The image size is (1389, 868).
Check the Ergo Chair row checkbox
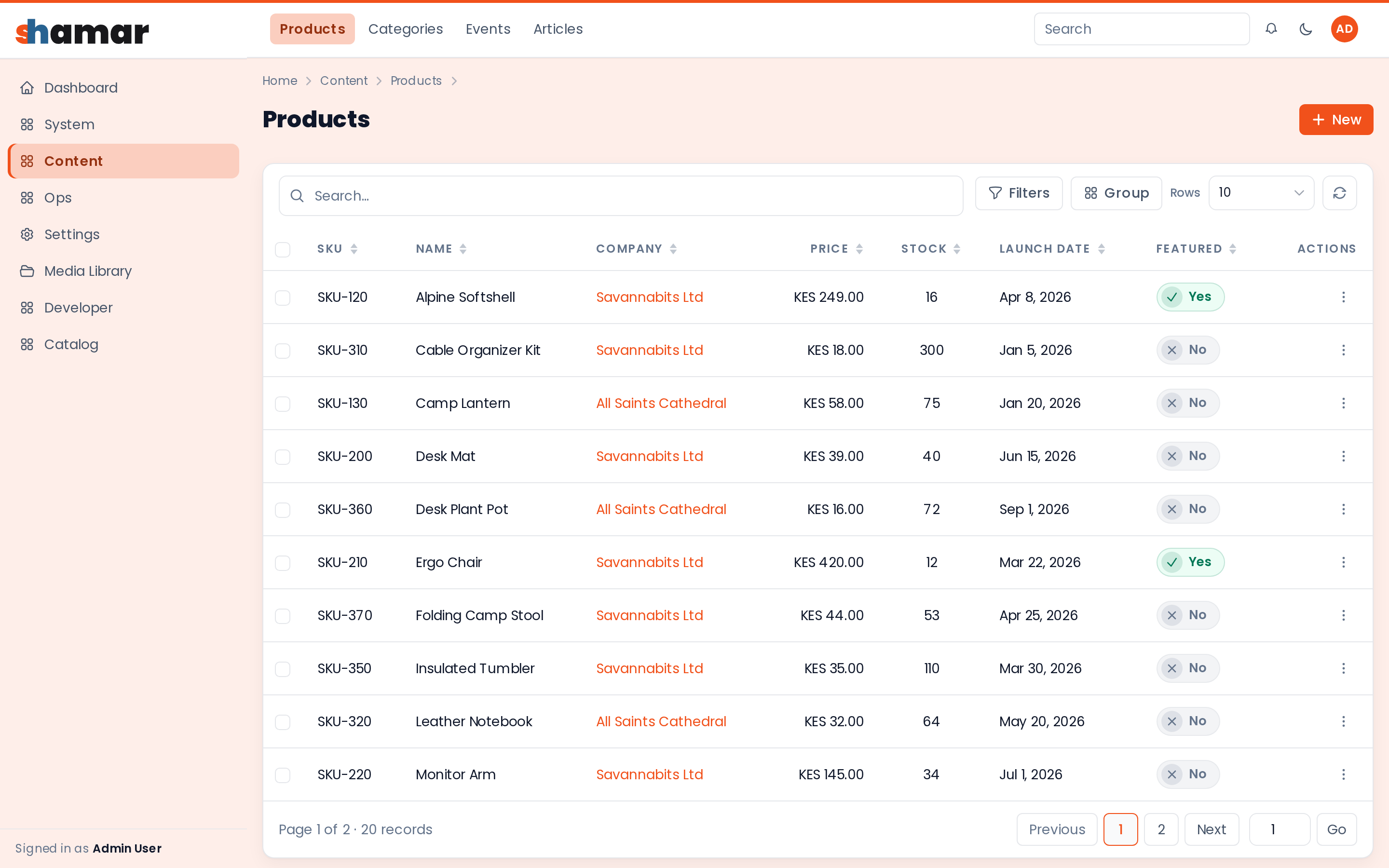pyautogui.click(x=283, y=563)
